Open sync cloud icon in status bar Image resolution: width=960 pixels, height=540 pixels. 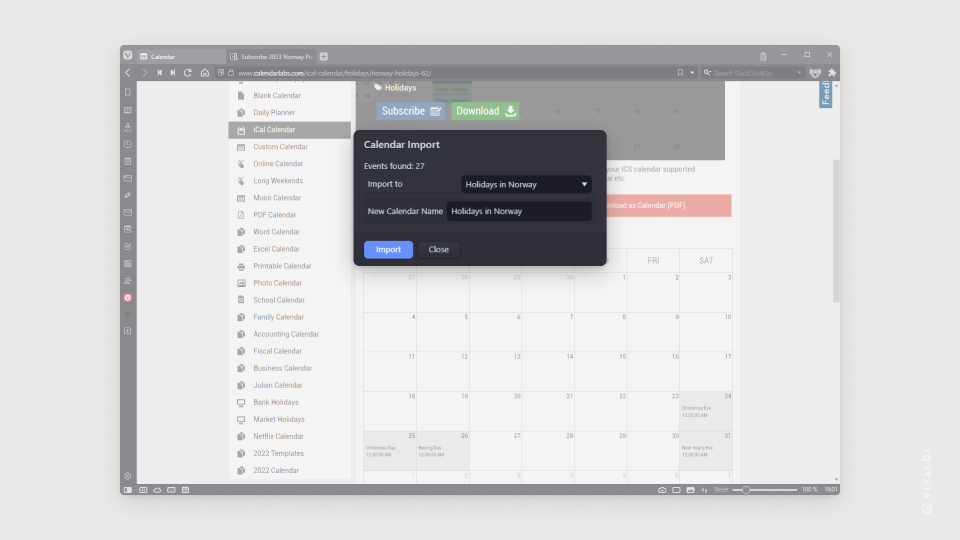coord(157,490)
